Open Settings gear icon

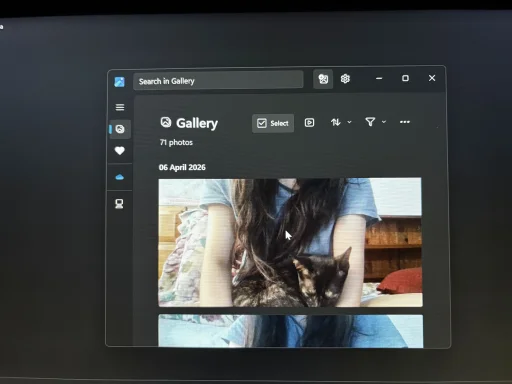345,79
